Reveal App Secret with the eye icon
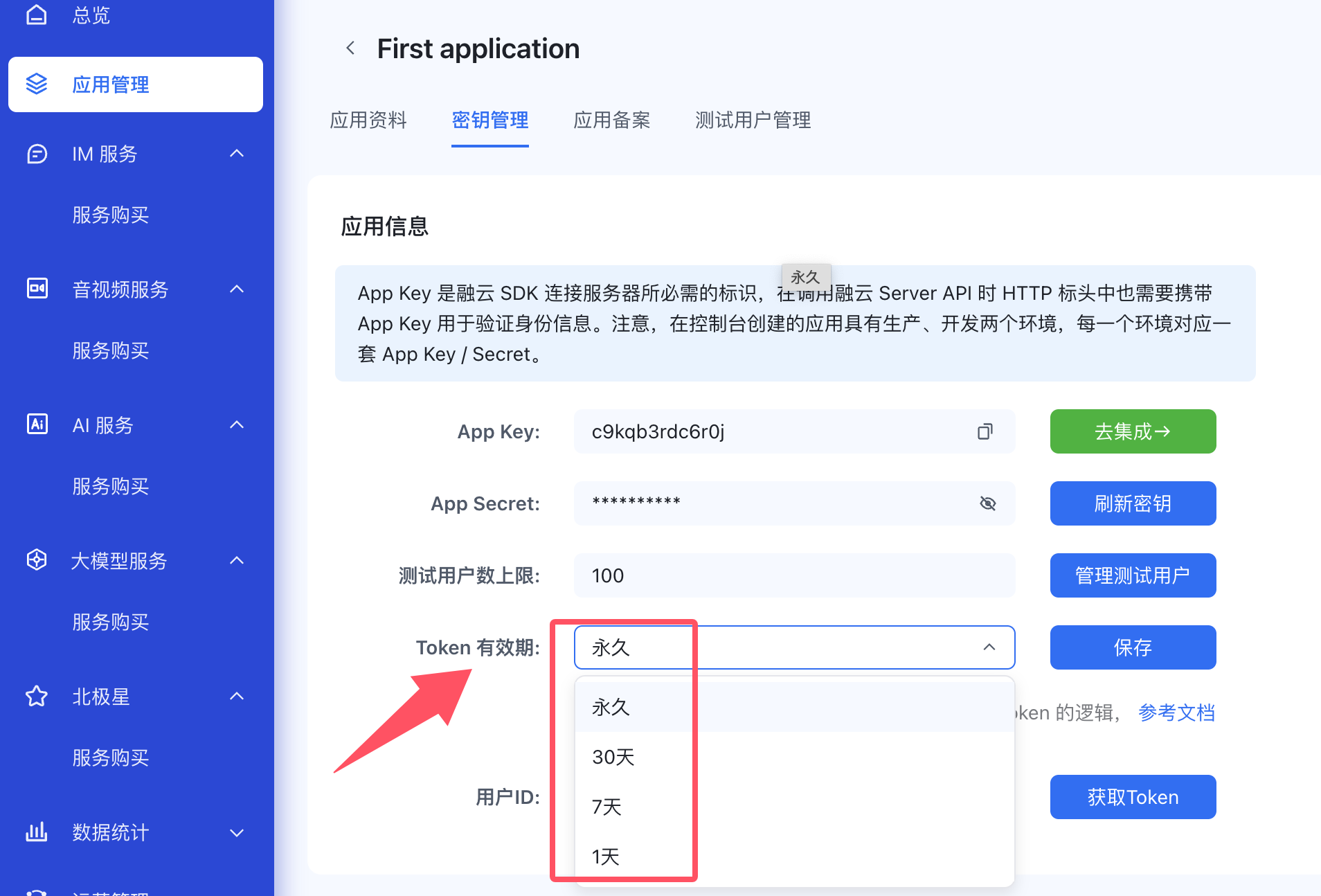This screenshot has width=1321, height=896. 988,503
